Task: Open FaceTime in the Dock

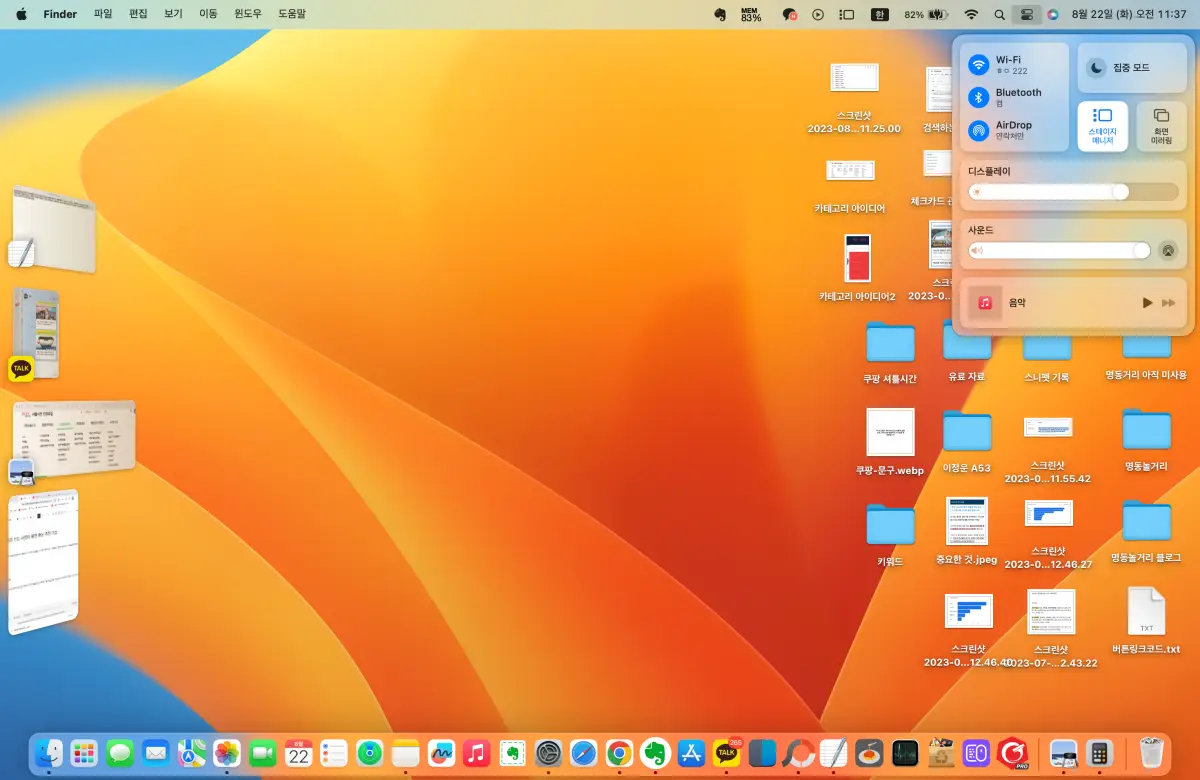Action: (x=263, y=753)
